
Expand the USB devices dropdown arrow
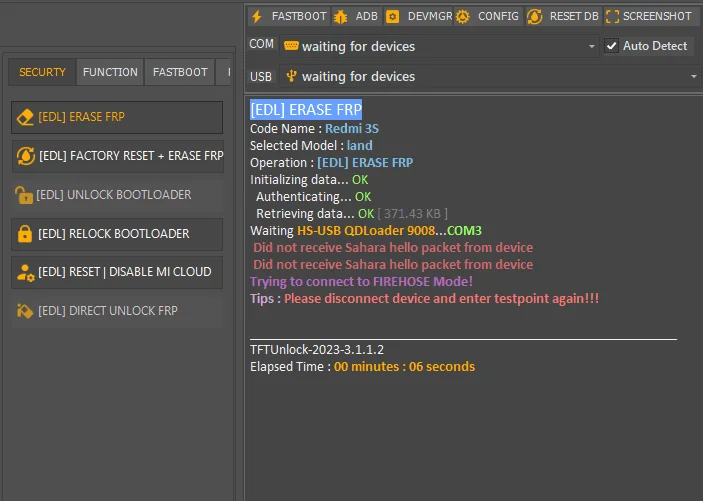click(x=694, y=76)
